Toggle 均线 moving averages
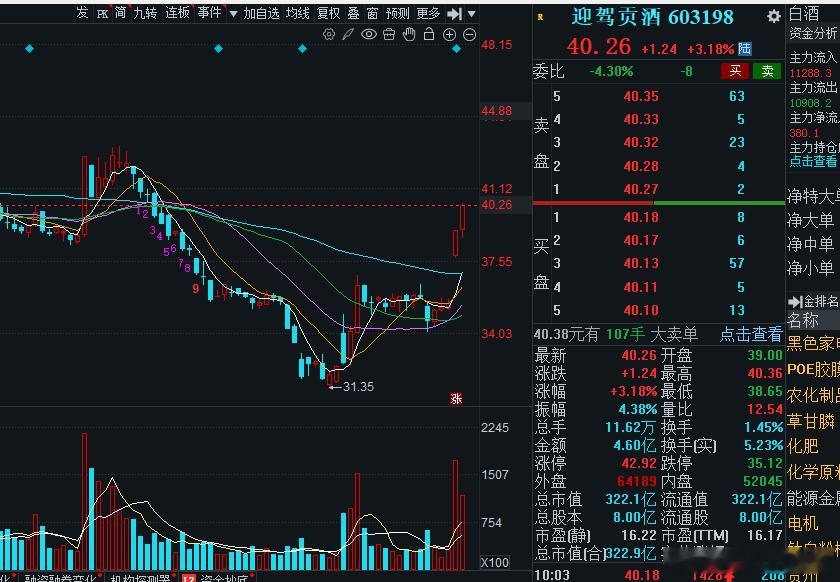 [298, 13]
